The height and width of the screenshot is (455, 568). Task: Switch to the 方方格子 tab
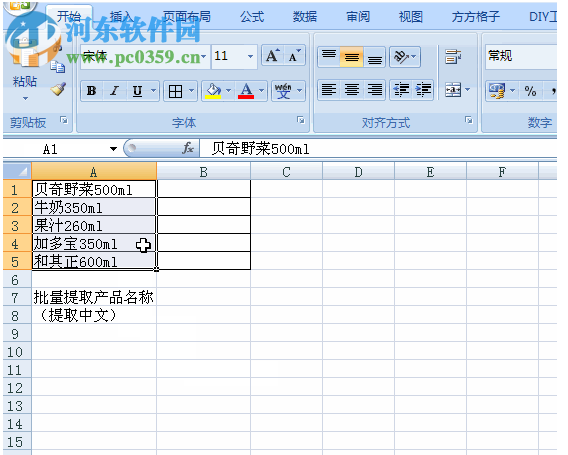click(475, 17)
